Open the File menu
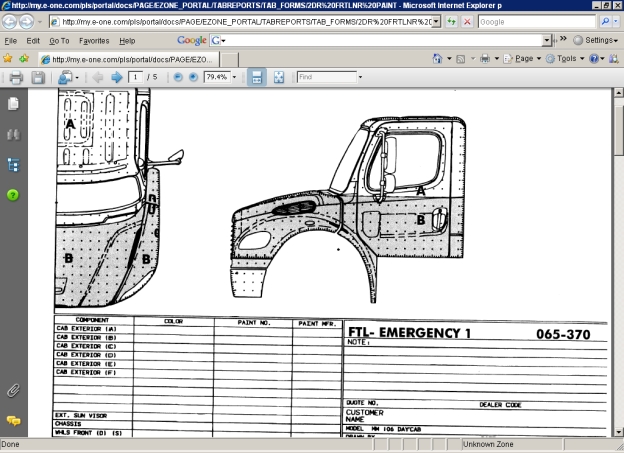Screen dimensions: 624x453 (x=10, y=41)
